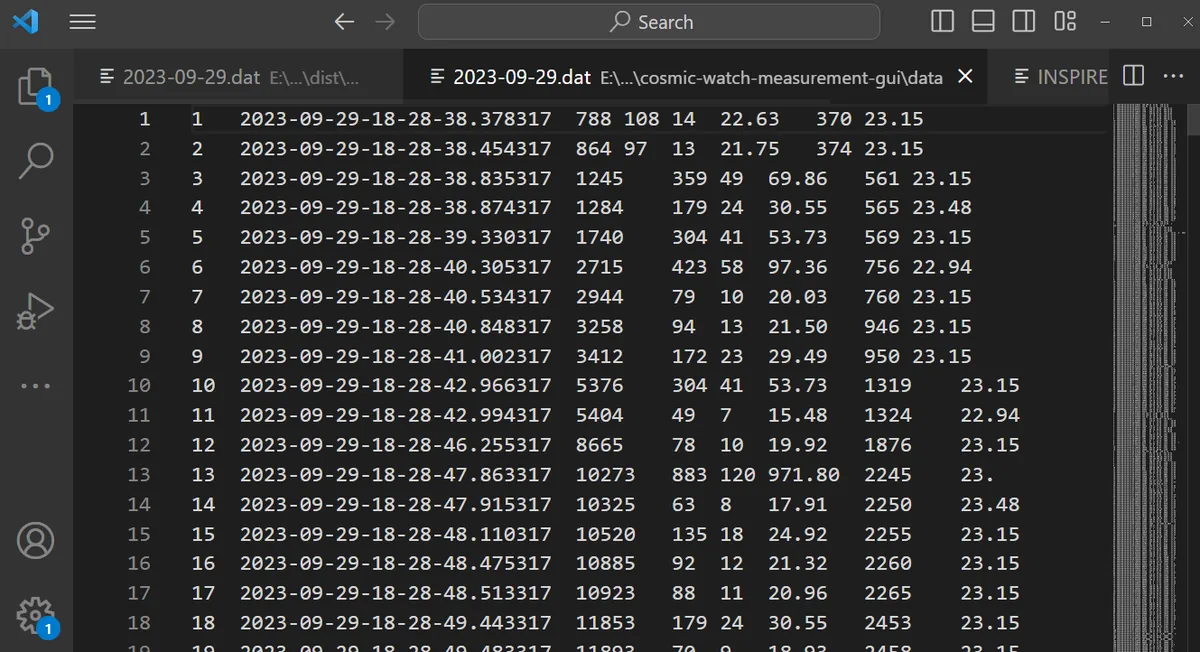Screen dimensions: 1200x652
Task: Open the hamburger application menu
Action: click(82, 22)
